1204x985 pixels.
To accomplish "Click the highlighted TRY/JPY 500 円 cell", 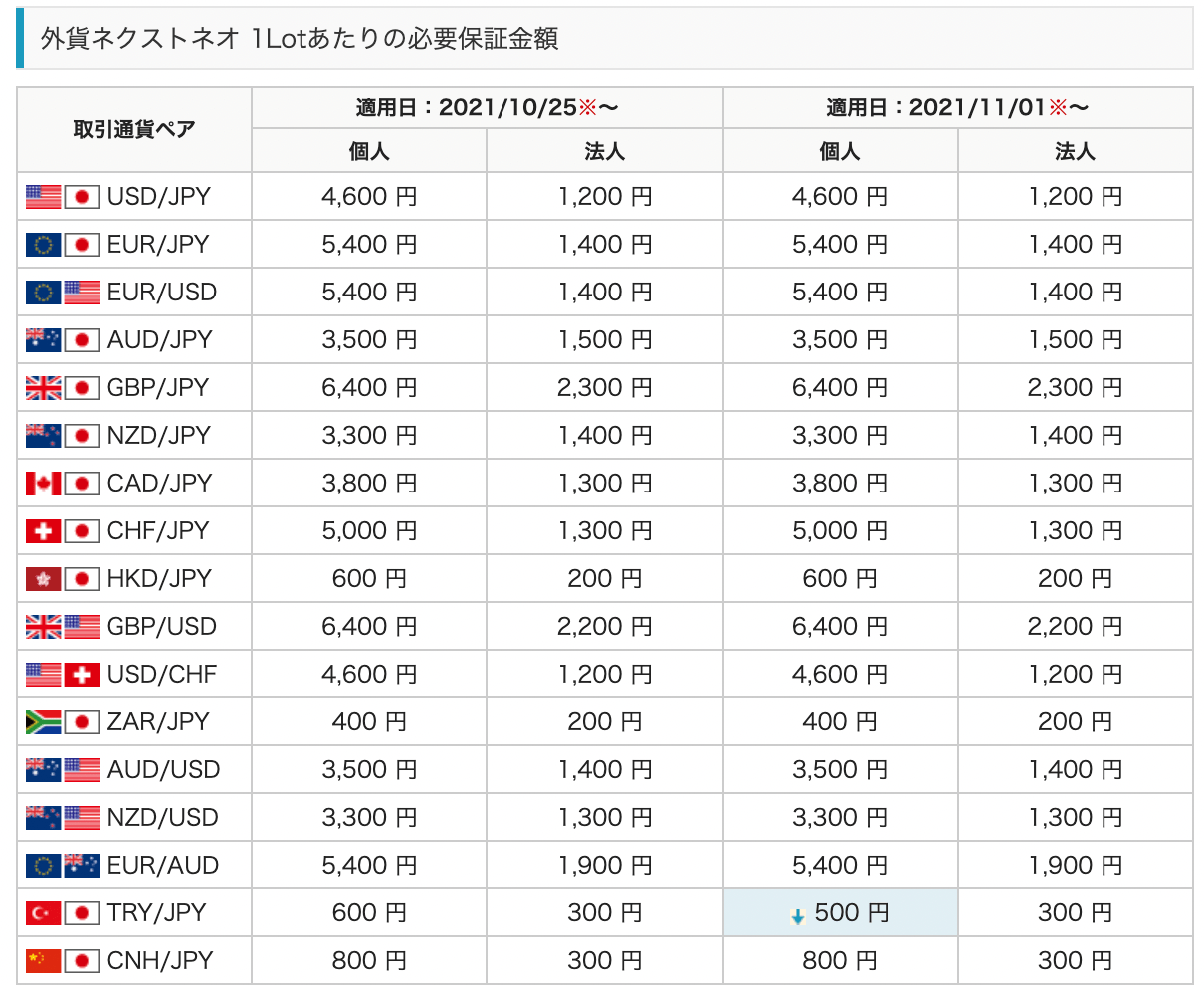I will [x=840, y=913].
